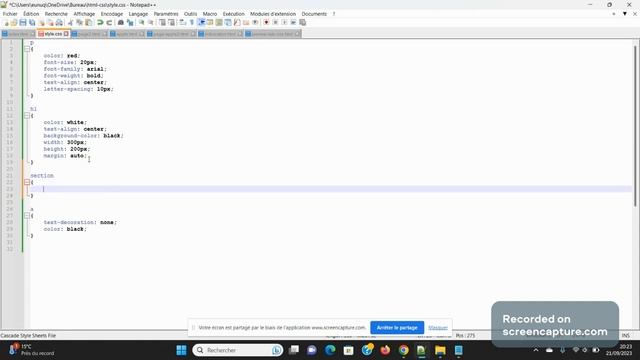The width and height of the screenshot is (640, 360).
Task: Click the 'margin: auto;' code line
Action: click(x=65, y=156)
